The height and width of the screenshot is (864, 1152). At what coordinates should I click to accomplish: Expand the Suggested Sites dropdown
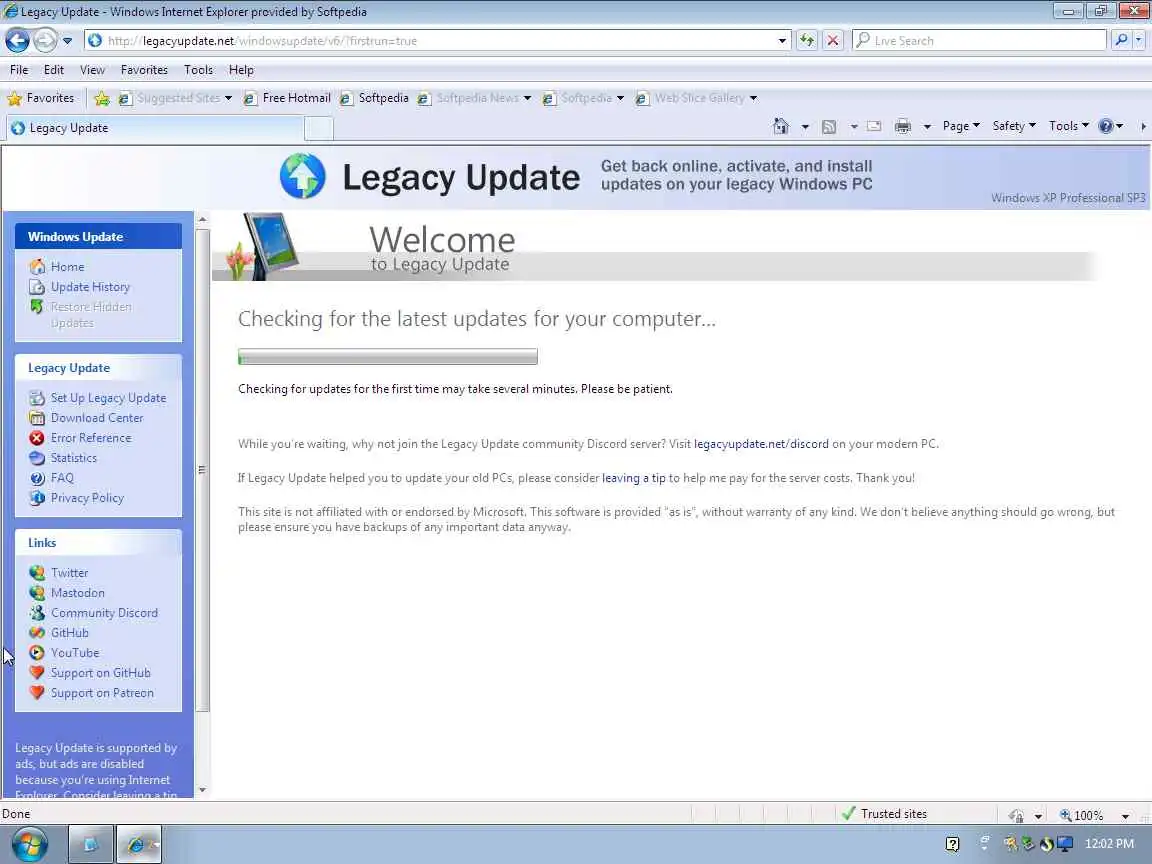tap(228, 98)
